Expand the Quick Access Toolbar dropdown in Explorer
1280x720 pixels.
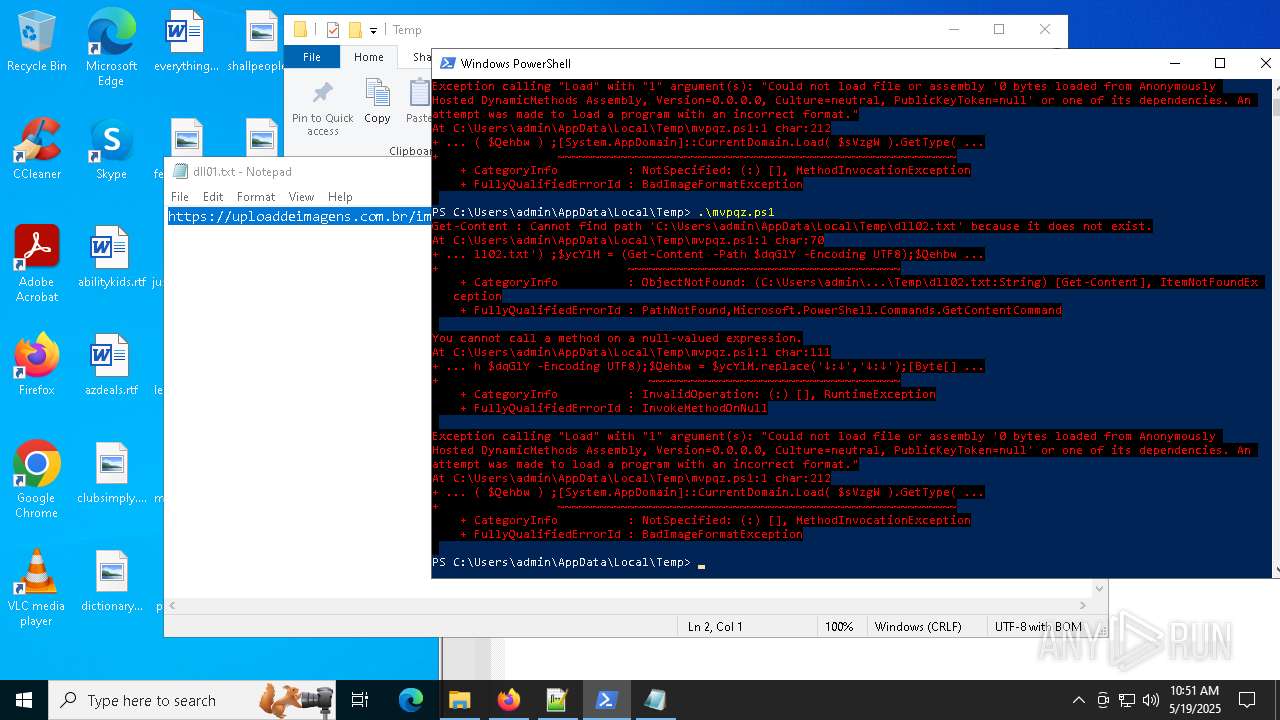[373, 31]
